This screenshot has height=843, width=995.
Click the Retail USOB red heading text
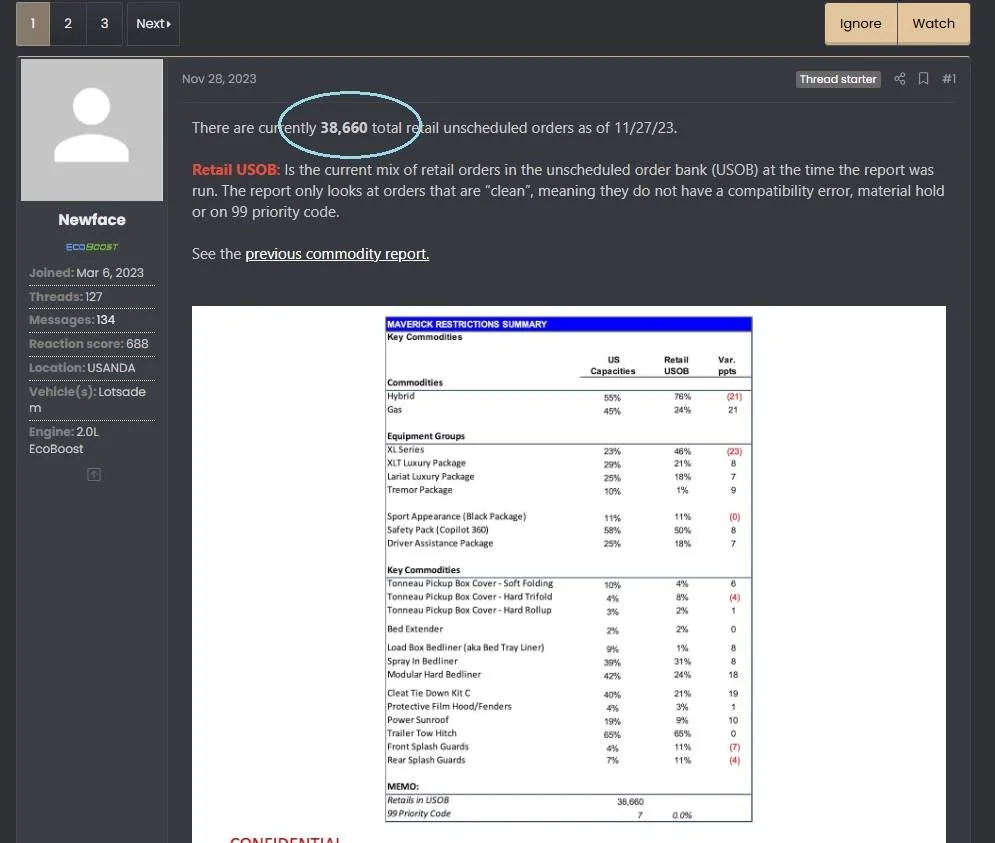(236, 170)
